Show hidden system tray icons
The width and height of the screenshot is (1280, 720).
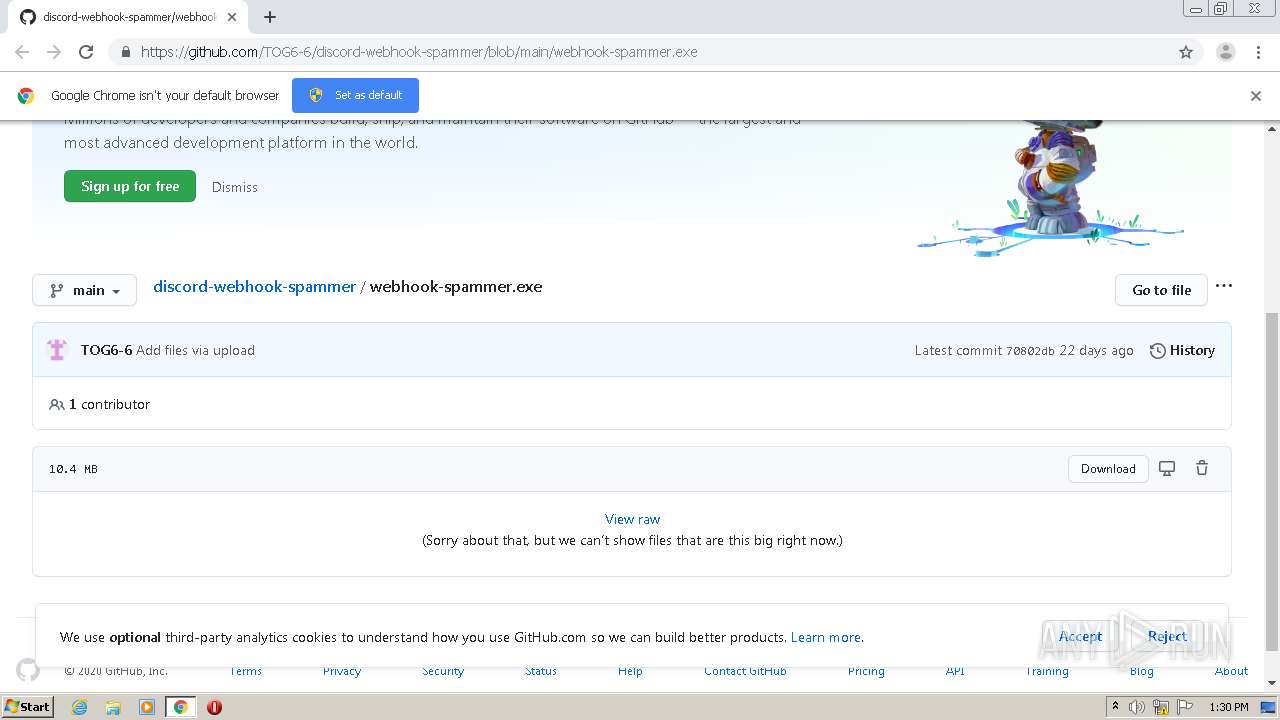[1115, 707]
